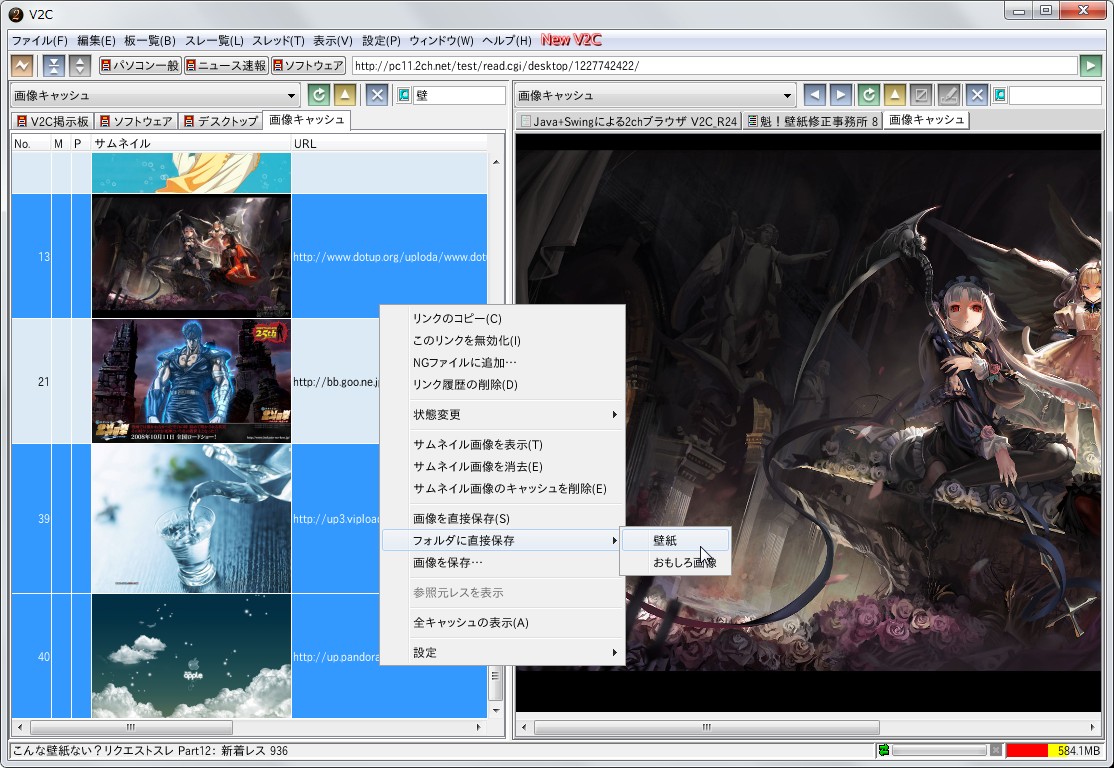Click the water glass thumbnail in row 39
Screen dimensions: 1114x768
[x=191, y=518]
